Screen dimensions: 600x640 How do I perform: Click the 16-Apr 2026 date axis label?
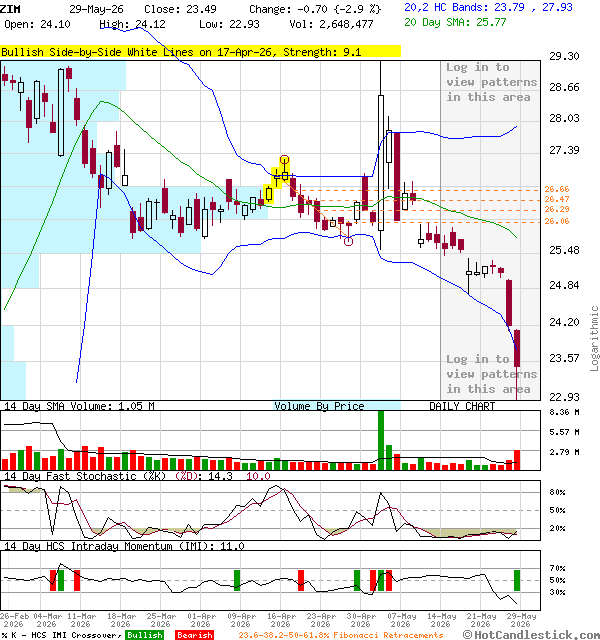point(281,620)
